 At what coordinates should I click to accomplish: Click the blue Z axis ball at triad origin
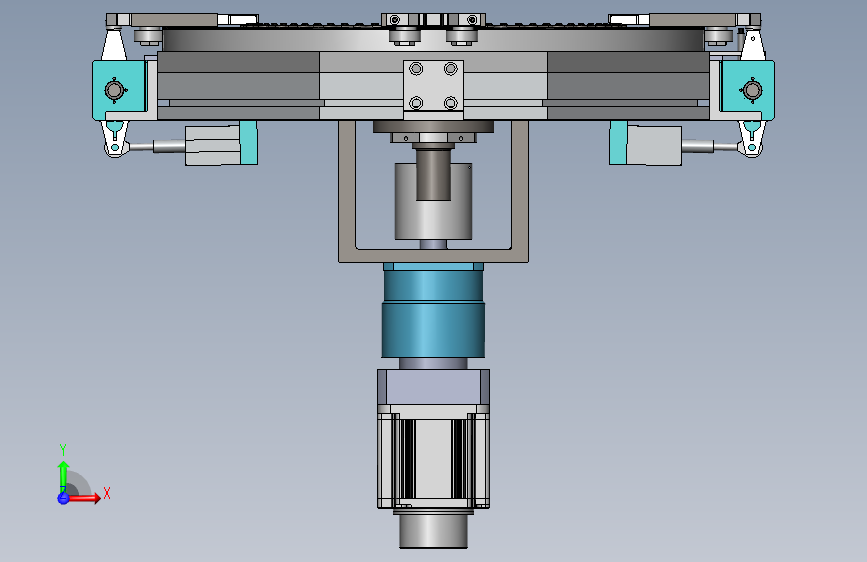(63, 498)
